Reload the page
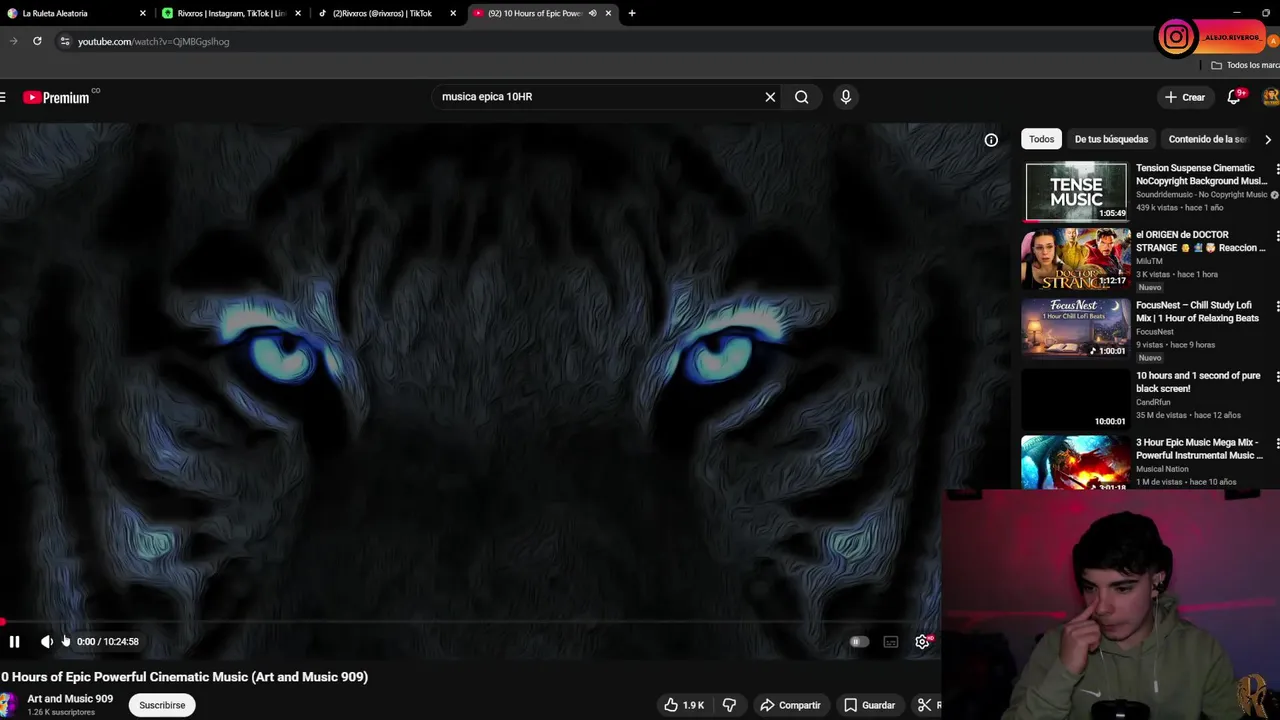 click(37, 41)
